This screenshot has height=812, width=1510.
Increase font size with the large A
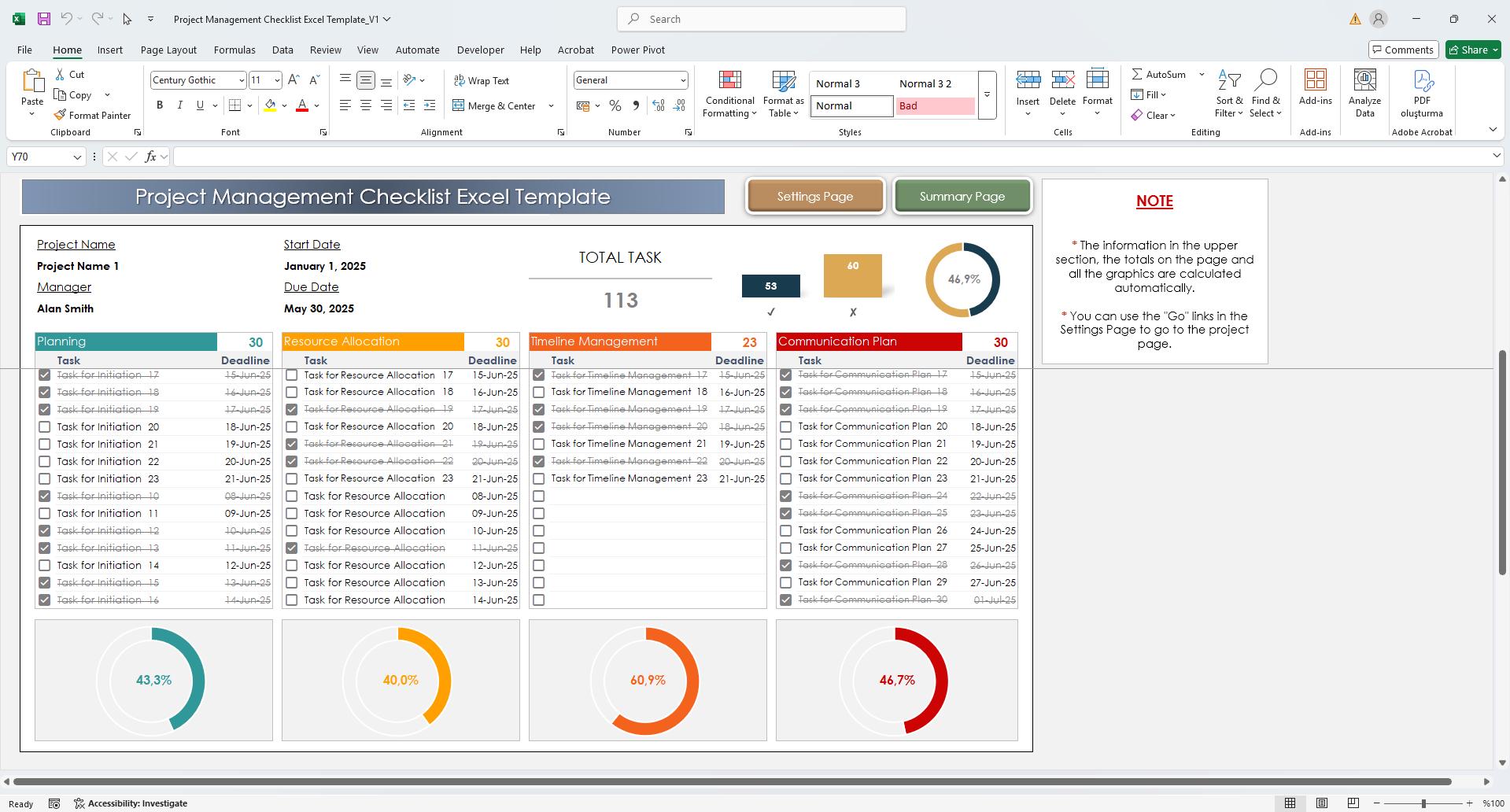294,79
